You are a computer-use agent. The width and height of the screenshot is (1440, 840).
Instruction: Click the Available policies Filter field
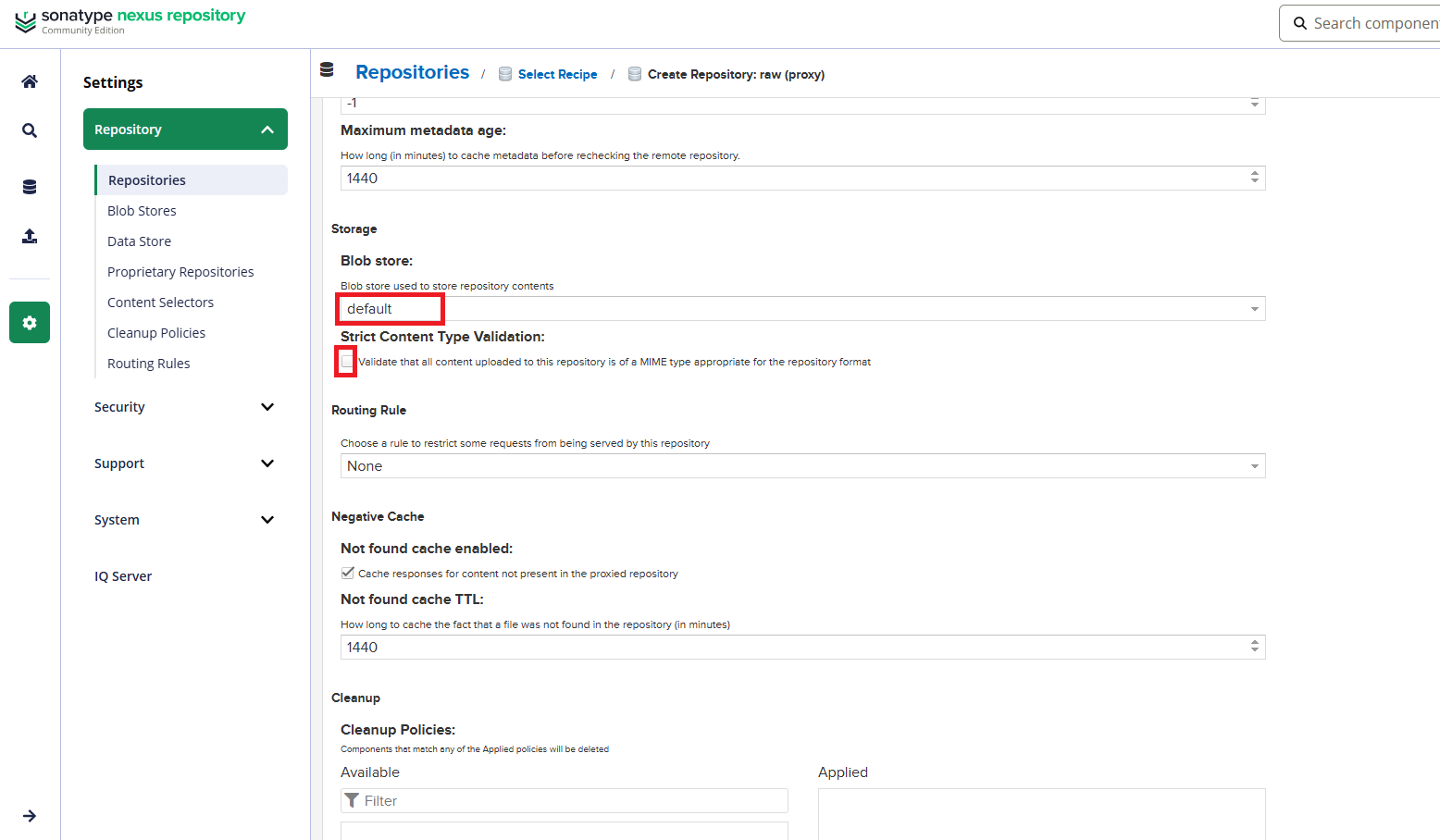565,800
